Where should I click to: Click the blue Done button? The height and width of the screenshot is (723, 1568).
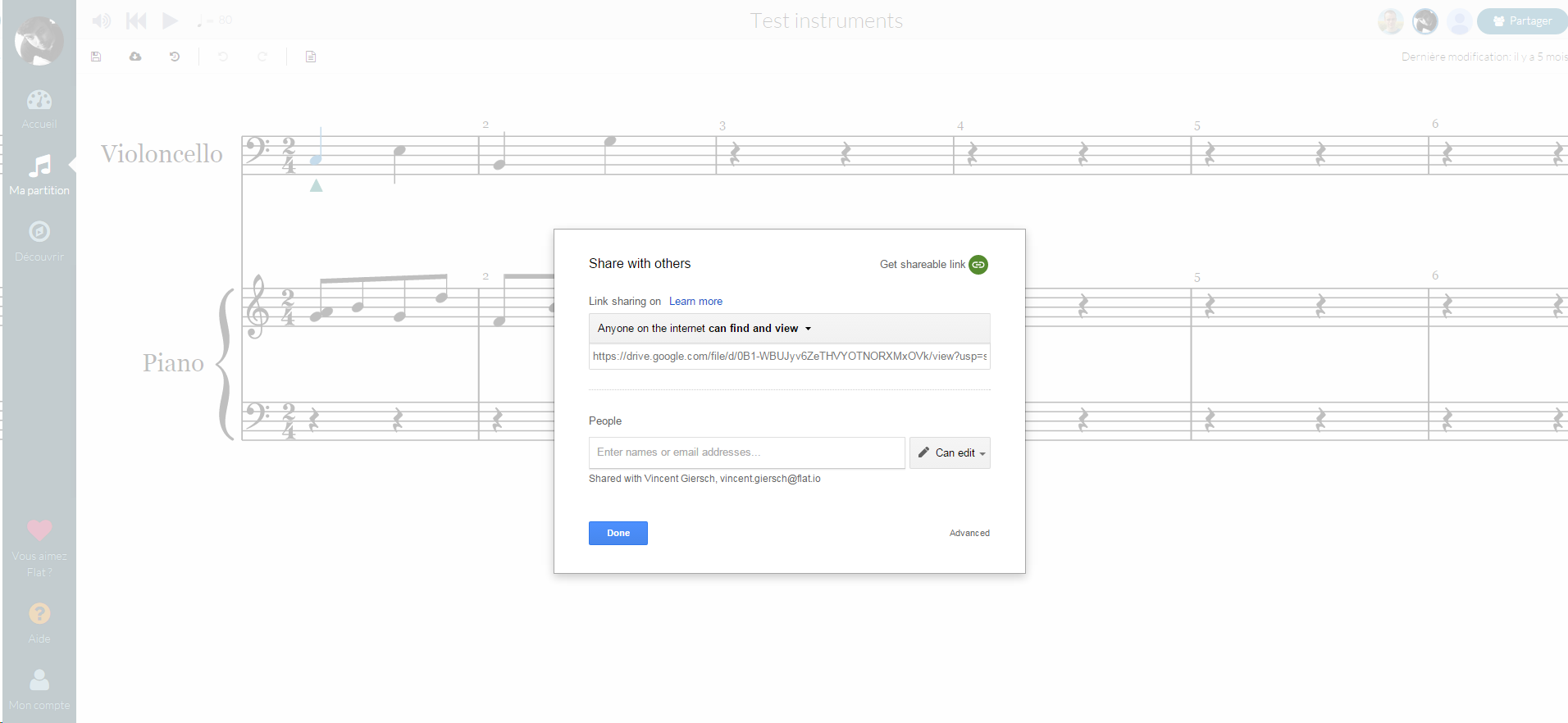coord(618,534)
